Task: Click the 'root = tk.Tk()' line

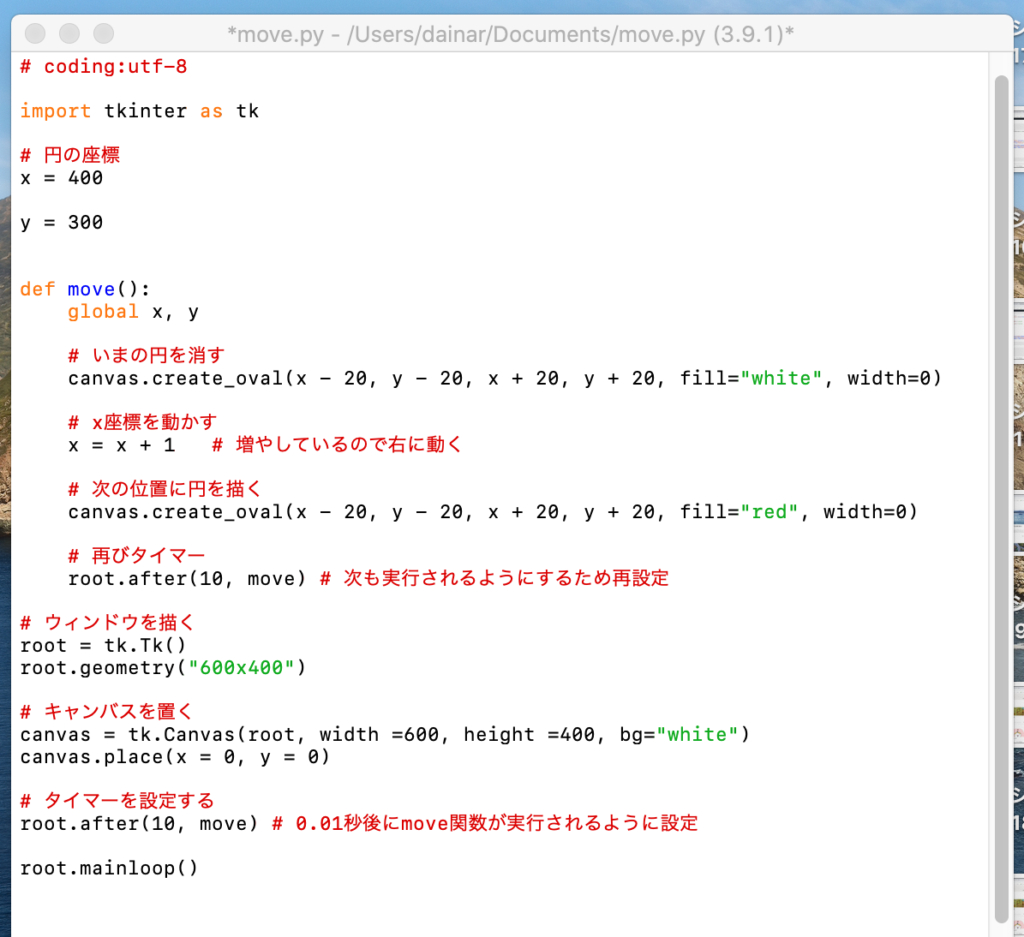Action: [103, 646]
